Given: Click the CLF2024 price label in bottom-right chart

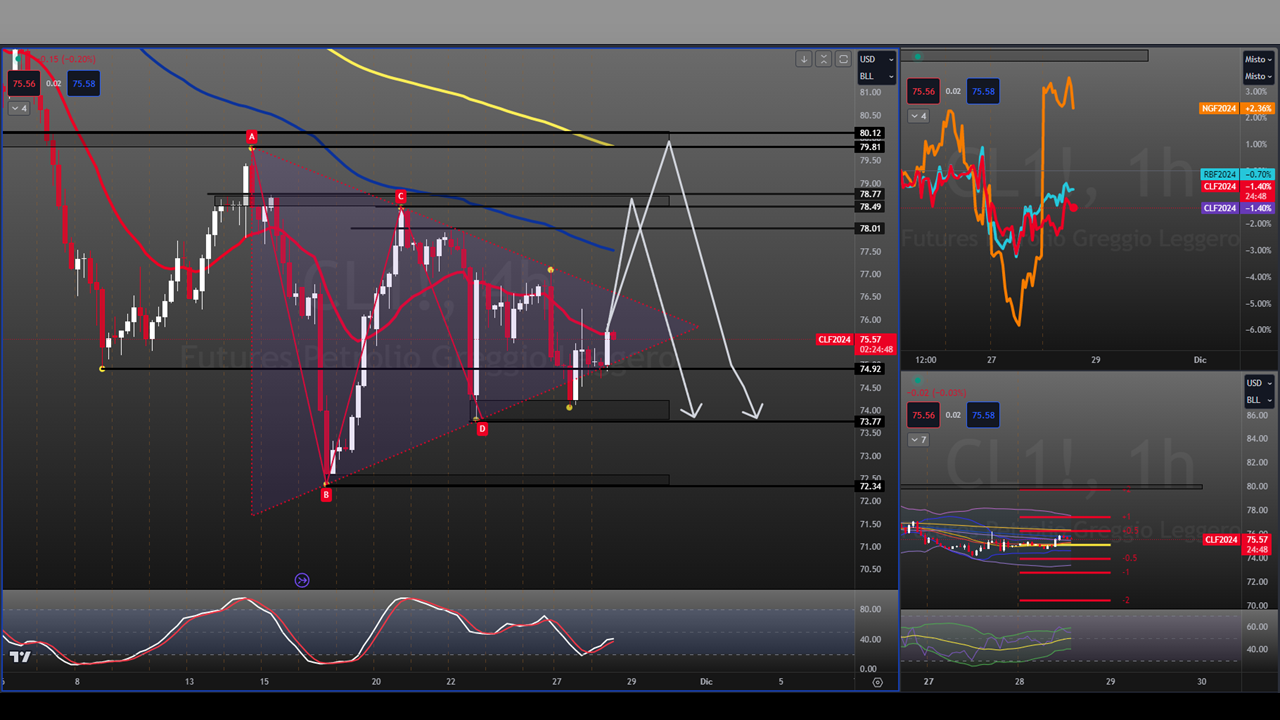Looking at the screenshot, I should [1220, 540].
